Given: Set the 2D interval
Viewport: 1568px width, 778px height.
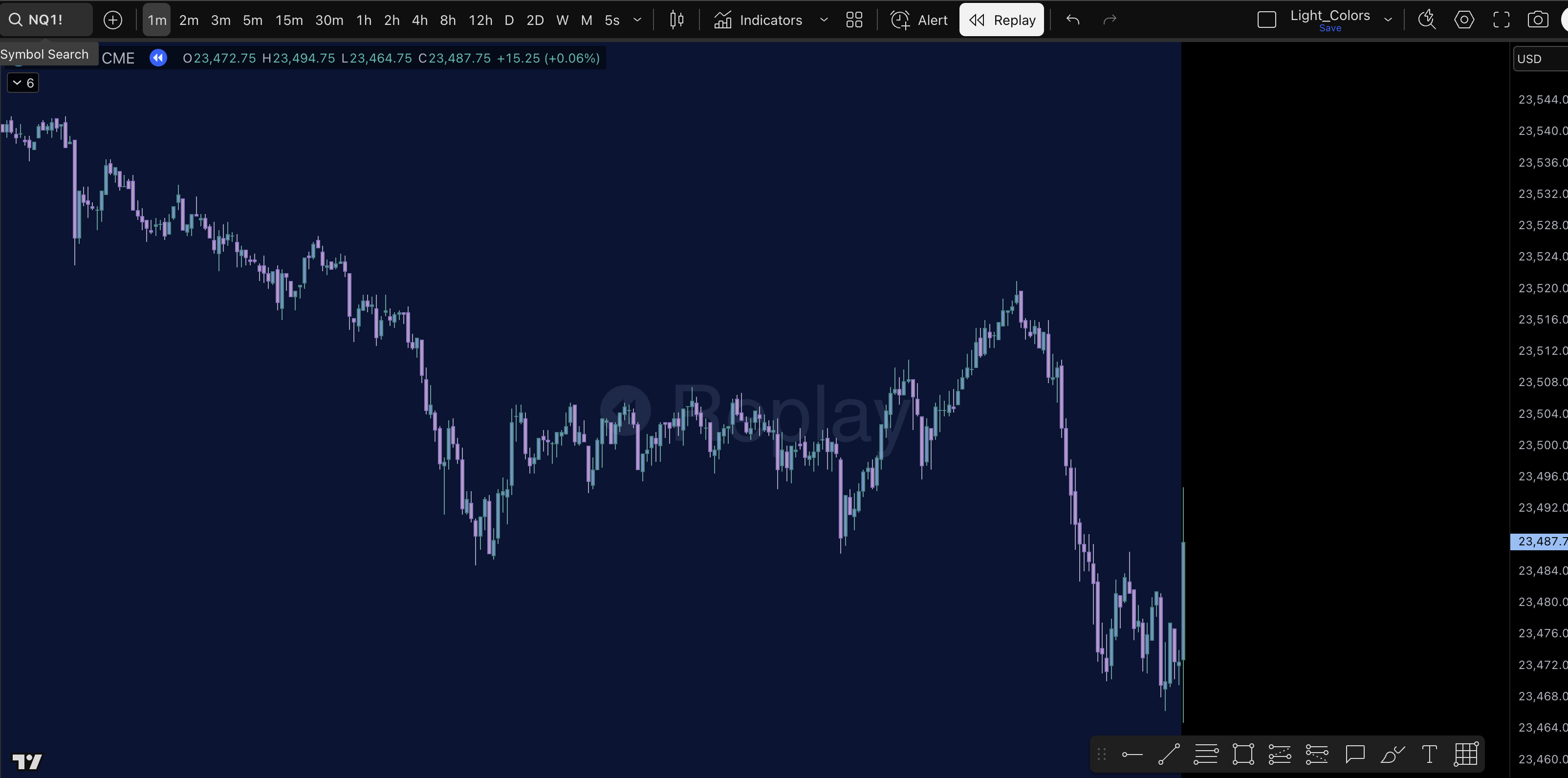Looking at the screenshot, I should [x=535, y=20].
